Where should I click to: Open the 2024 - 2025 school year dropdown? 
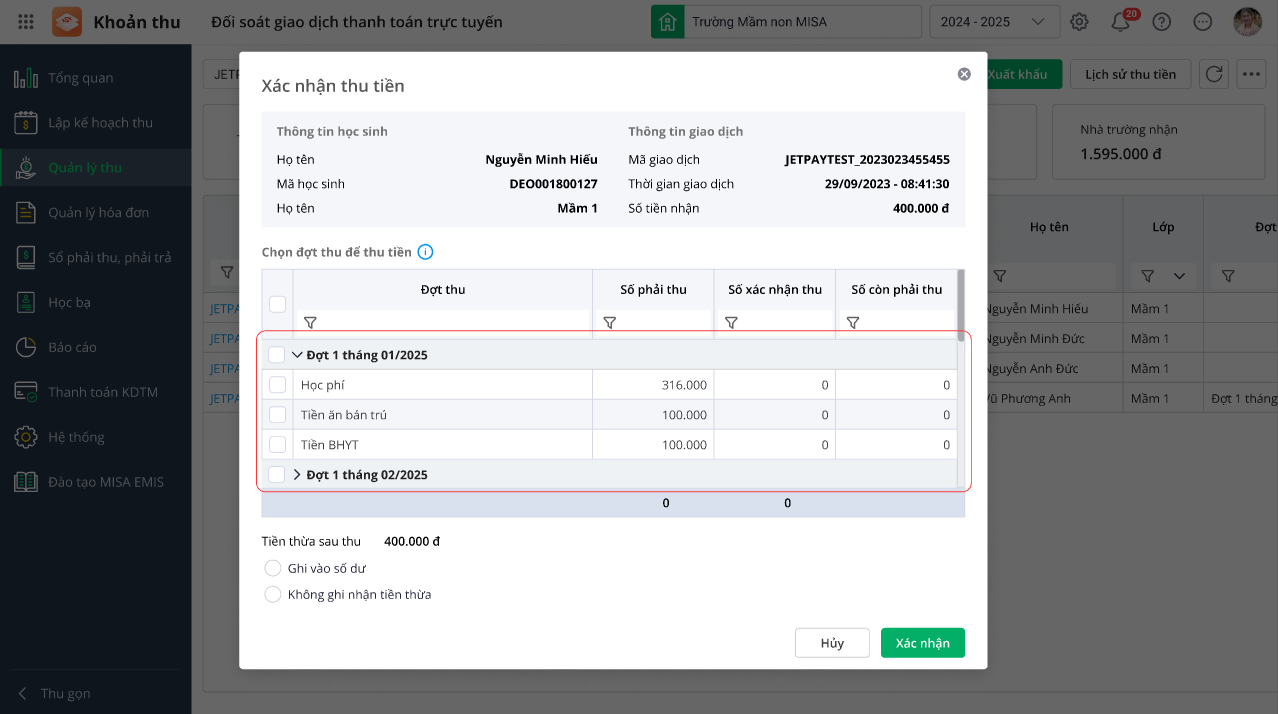tap(994, 22)
